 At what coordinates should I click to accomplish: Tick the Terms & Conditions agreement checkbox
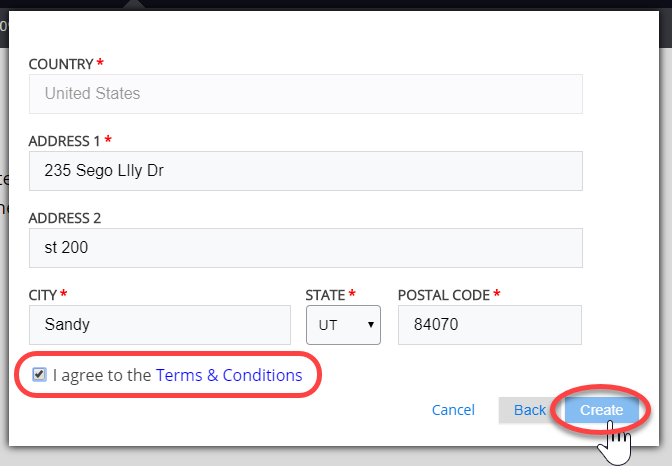[39, 375]
